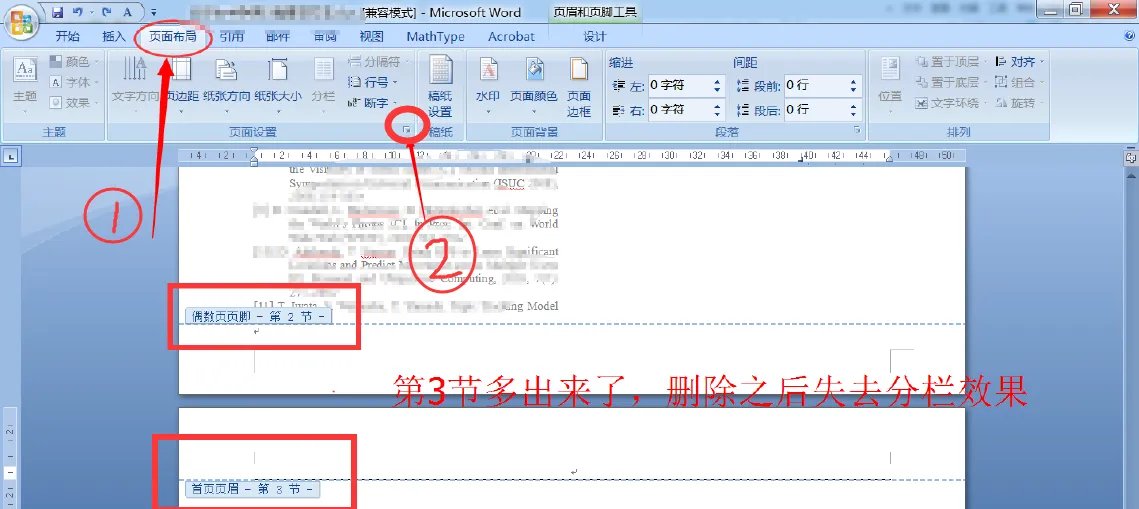Click the tab stop selector left of ruler
The width and height of the screenshot is (1139, 509).
click(x=11, y=155)
